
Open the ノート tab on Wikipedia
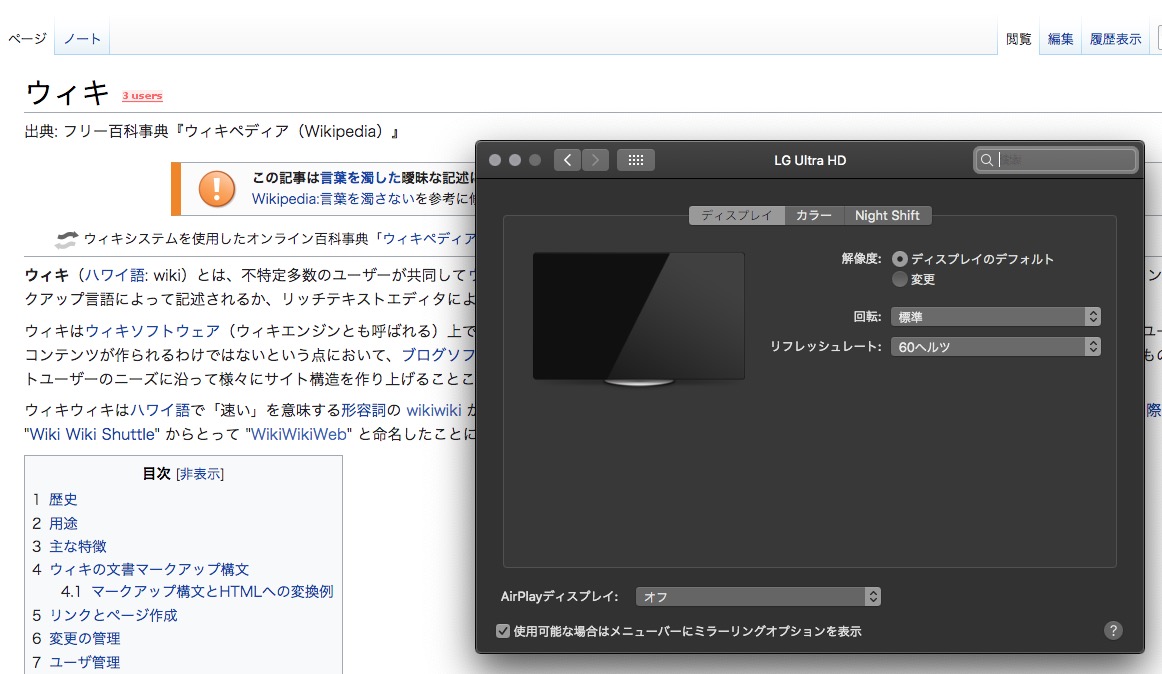[82, 39]
